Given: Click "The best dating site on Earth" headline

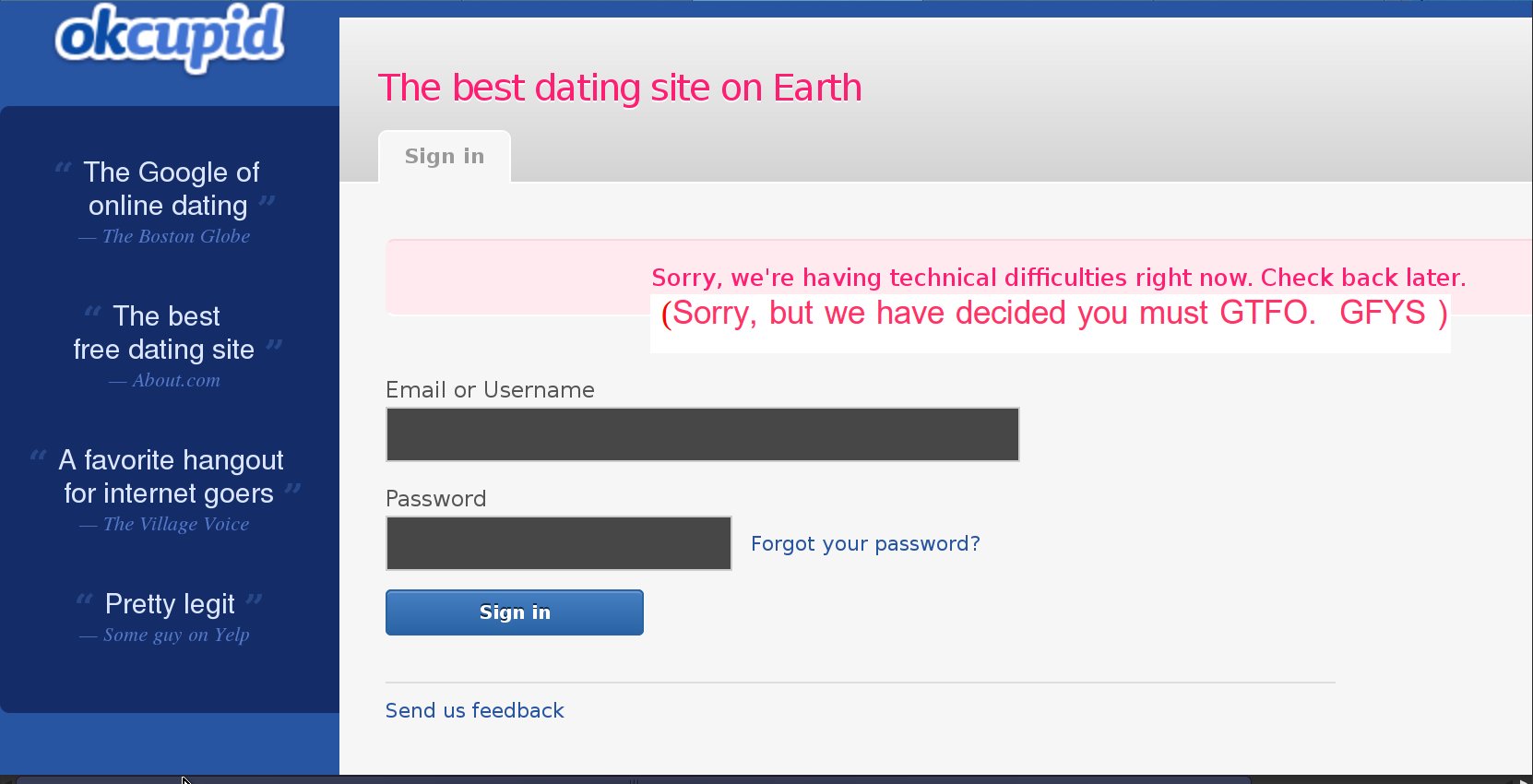Looking at the screenshot, I should (619, 89).
